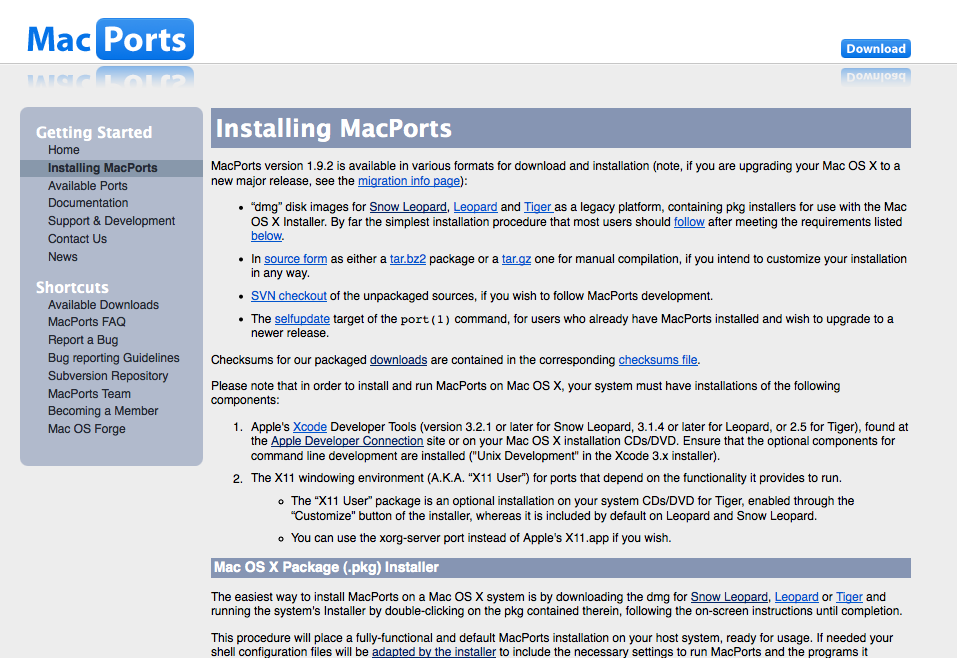
Task: Open the Mac OS Forge shortcut
Action: click(x=87, y=429)
